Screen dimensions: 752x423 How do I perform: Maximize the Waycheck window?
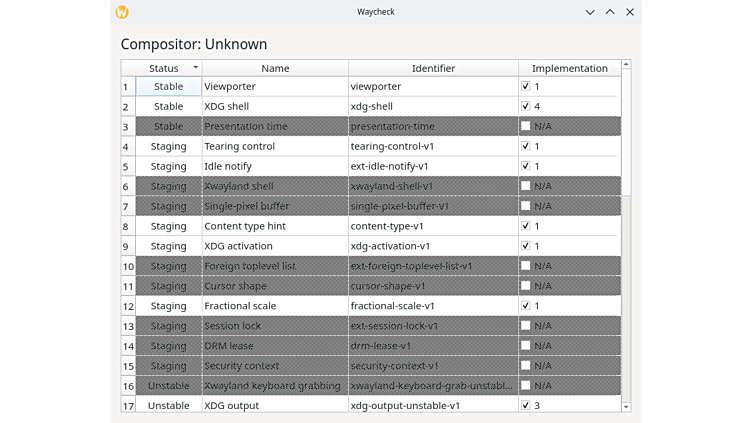609,12
